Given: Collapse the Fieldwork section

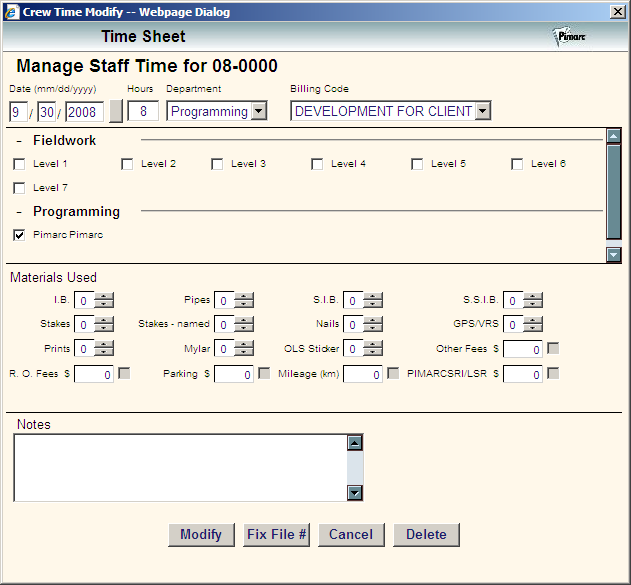Looking at the screenshot, I should click(x=19, y=141).
